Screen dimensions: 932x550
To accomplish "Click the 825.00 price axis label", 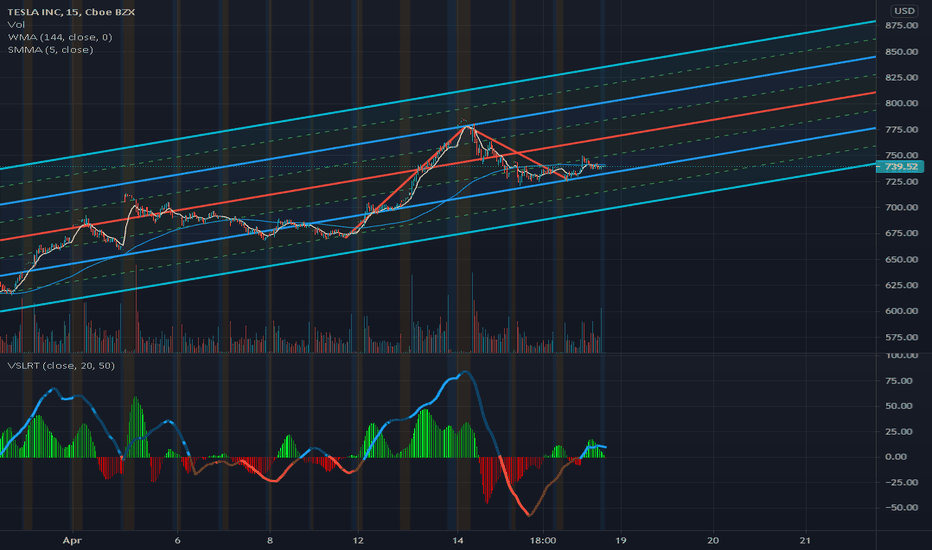I will click(901, 77).
